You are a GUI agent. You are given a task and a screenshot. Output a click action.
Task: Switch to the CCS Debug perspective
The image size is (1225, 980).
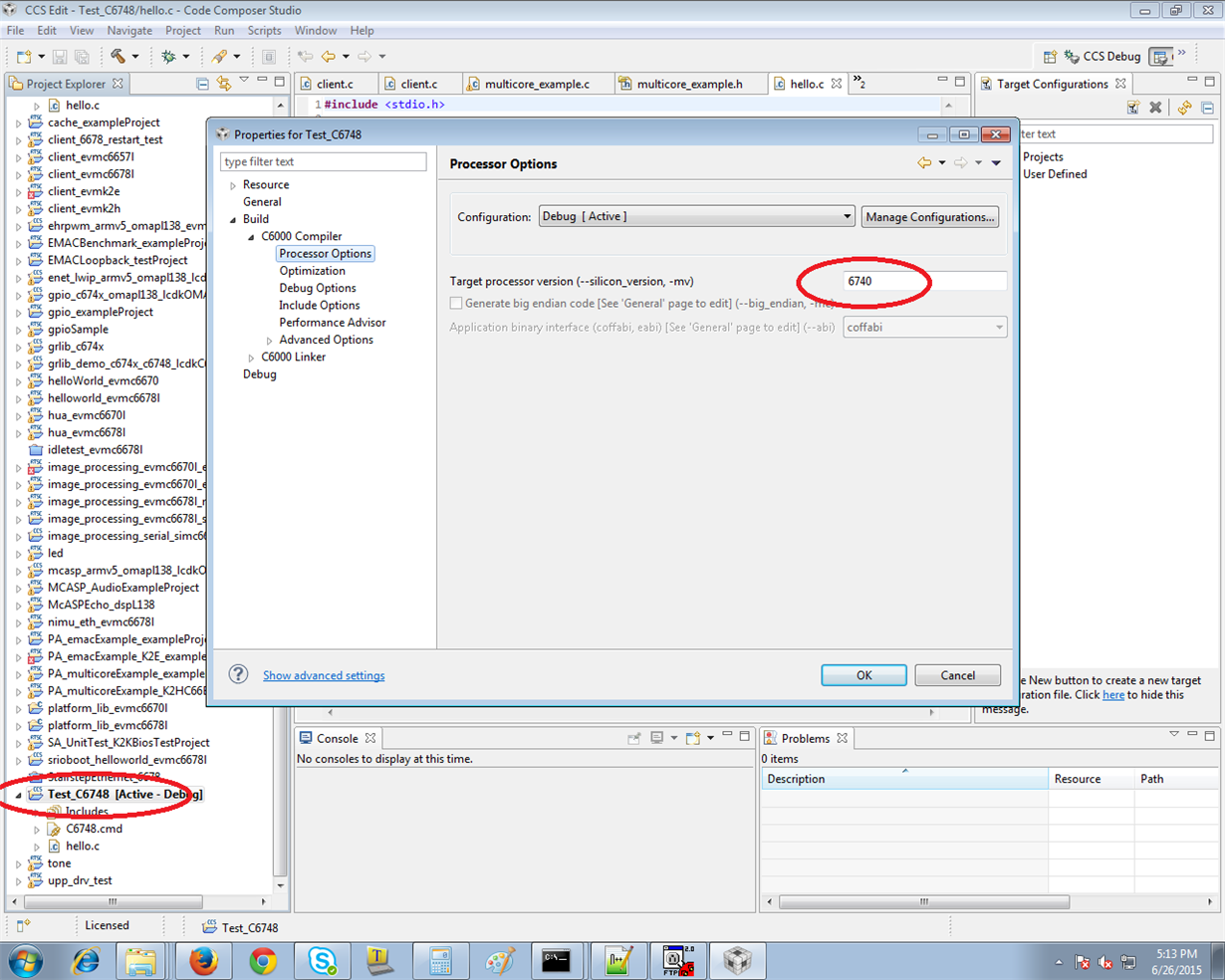tap(1102, 57)
